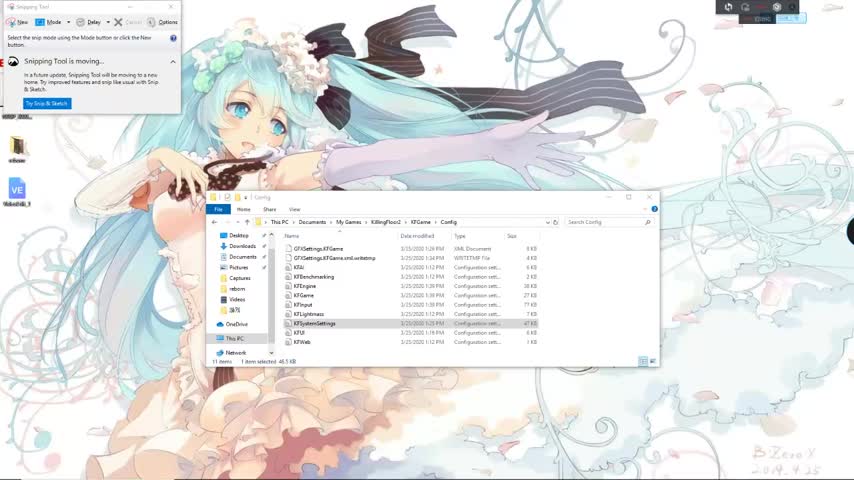Viewport: 854px width, 480px height.
Task: Select Downloads in the navigation pane
Action: (242, 246)
